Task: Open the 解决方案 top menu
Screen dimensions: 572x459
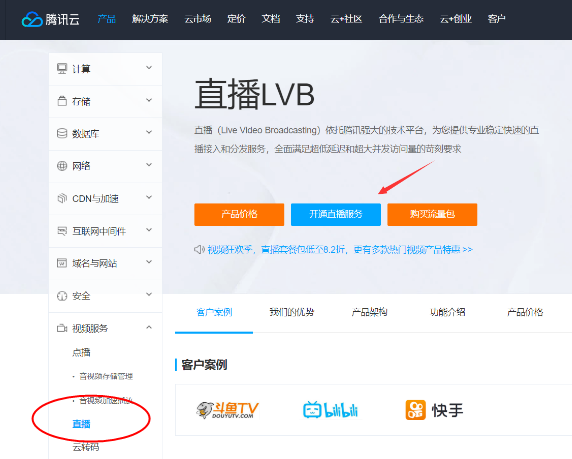Action: pos(150,19)
